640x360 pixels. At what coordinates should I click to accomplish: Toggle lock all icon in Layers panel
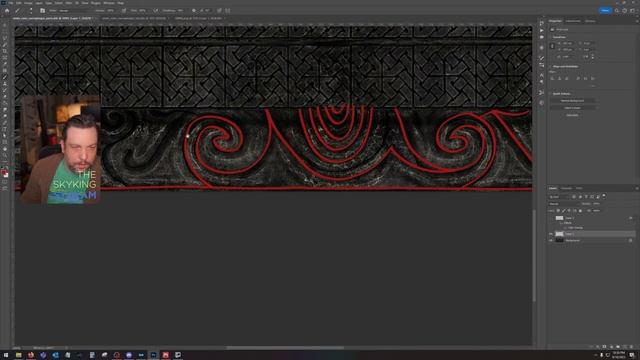(x=580, y=211)
